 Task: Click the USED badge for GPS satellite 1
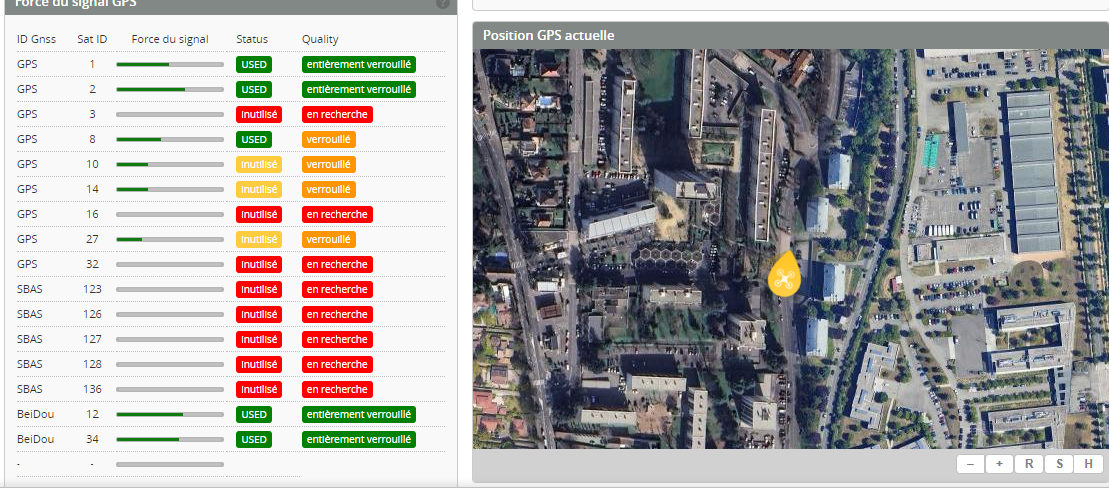[x=254, y=64]
